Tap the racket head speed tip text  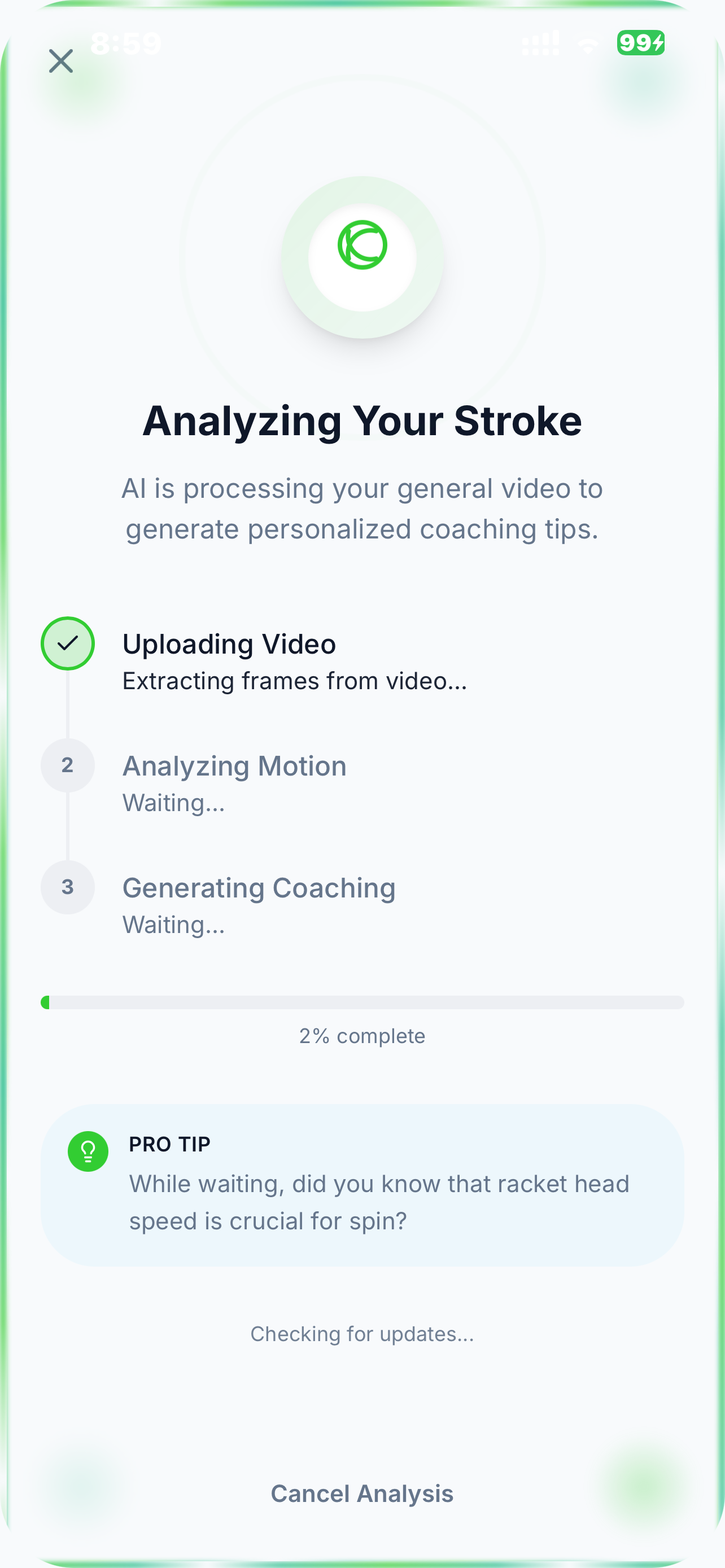[x=379, y=1202]
